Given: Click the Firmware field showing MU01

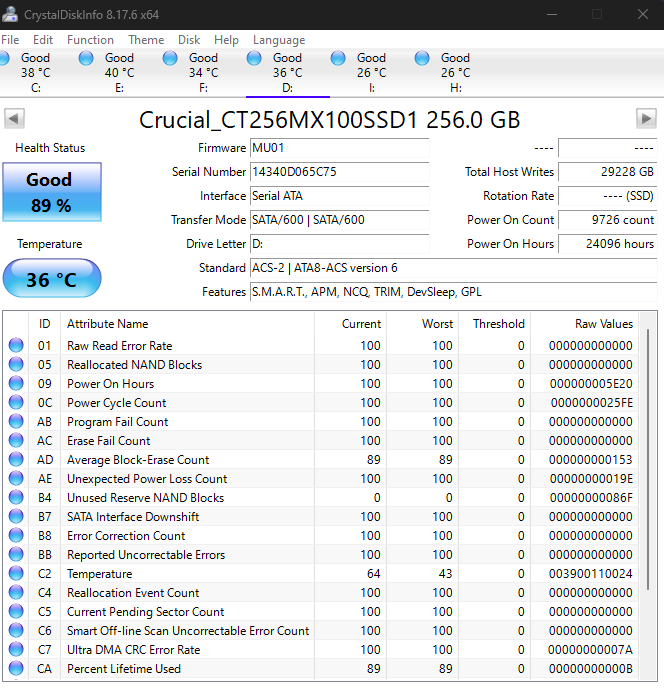Looking at the screenshot, I should point(340,148).
